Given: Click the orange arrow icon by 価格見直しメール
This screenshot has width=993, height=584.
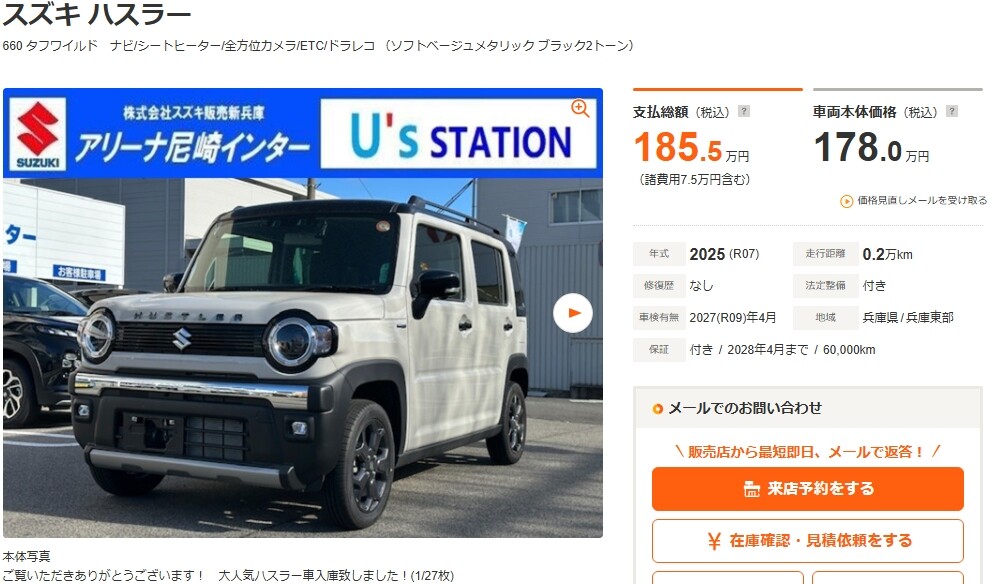Looking at the screenshot, I should [x=846, y=201].
